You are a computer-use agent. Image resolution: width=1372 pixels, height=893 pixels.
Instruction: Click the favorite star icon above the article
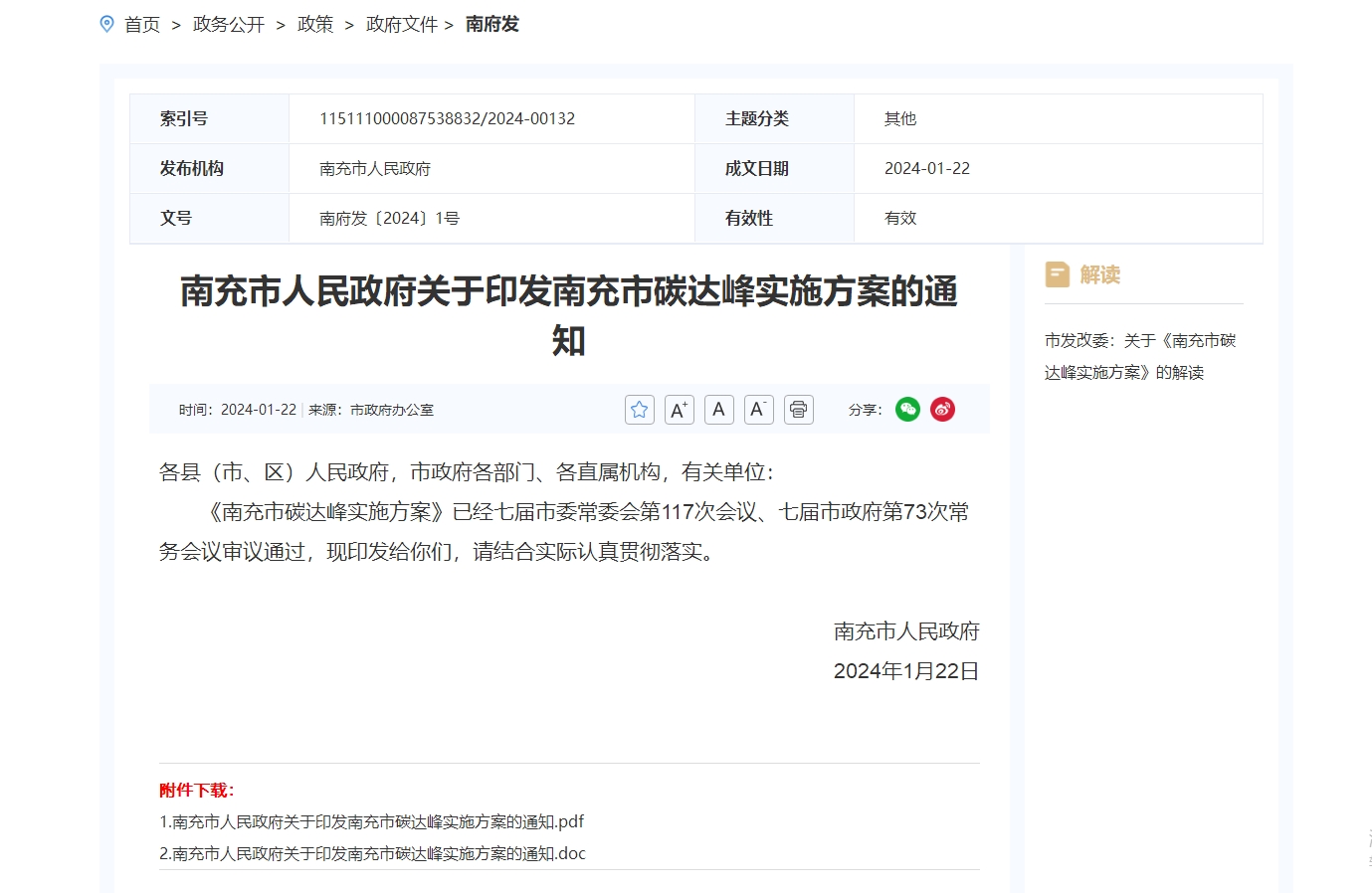(x=639, y=409)
